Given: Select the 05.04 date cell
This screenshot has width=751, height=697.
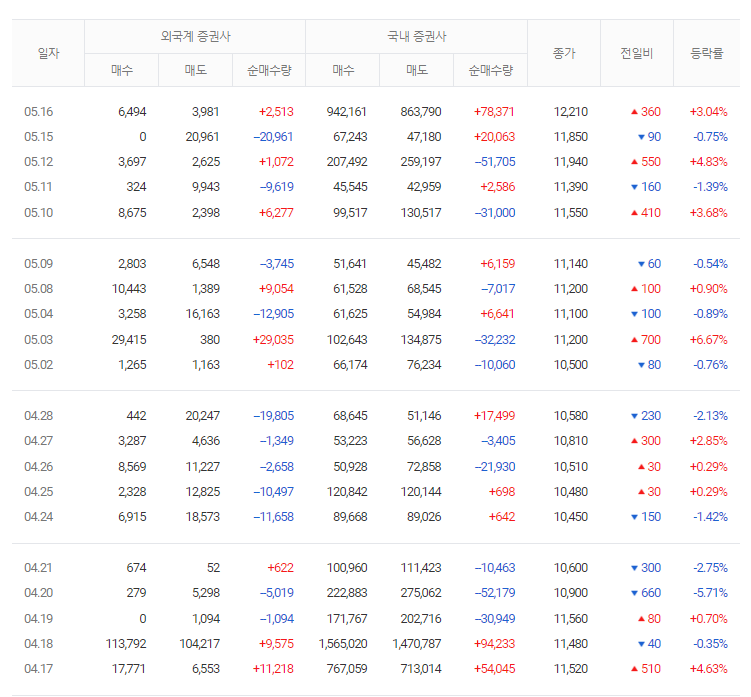Looking at the screenshot, I should click(39, 313).
